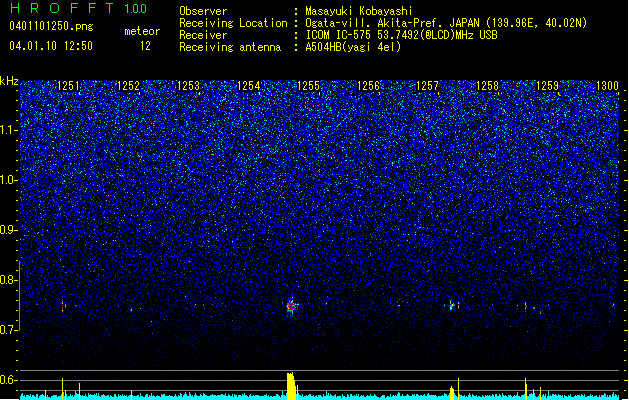Click the yellow power spike between 1258 and 1259
Screen dimensions: 629x400
coord(526,388)
